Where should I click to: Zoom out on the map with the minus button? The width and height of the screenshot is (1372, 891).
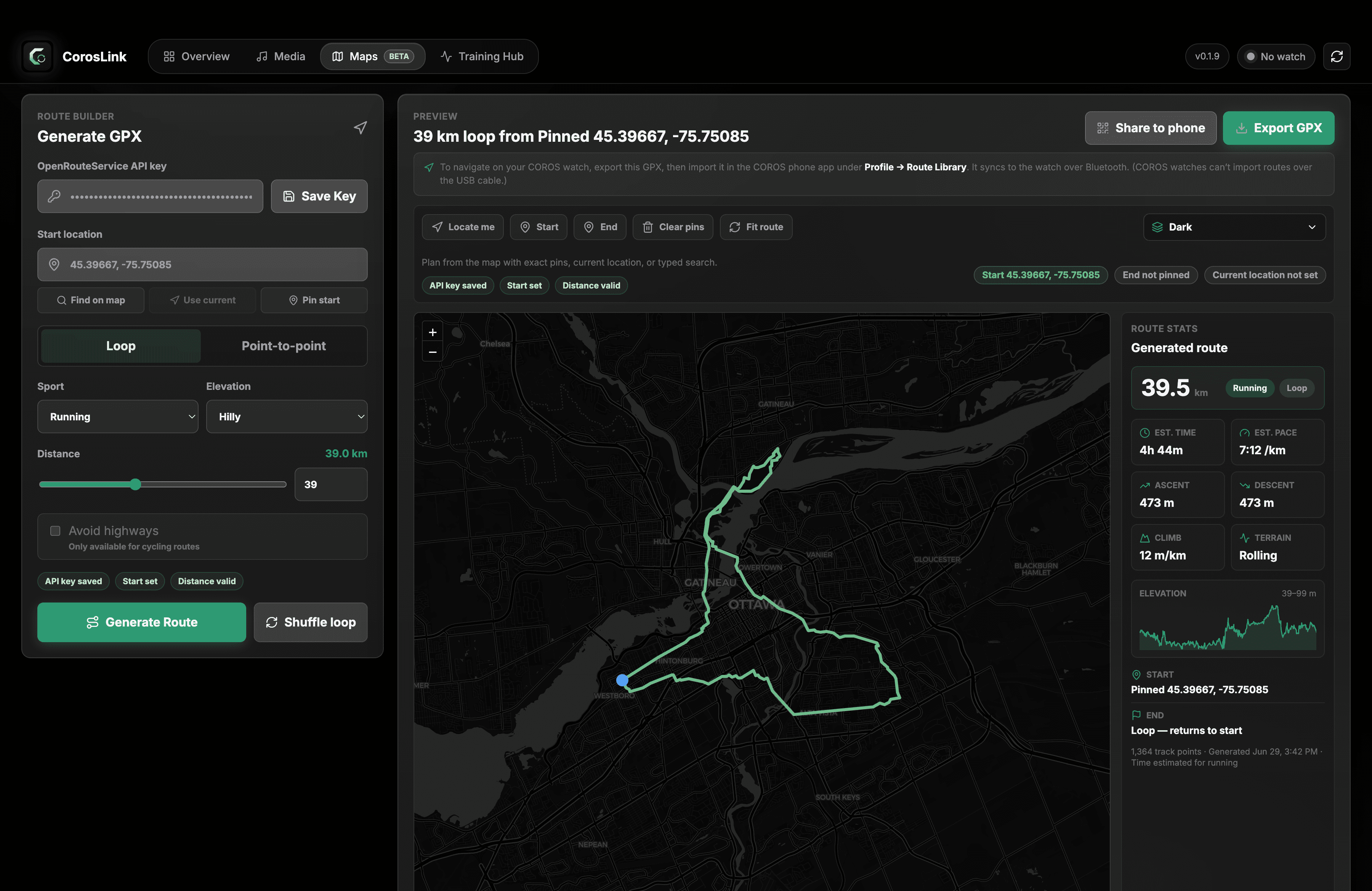[432, 352]
